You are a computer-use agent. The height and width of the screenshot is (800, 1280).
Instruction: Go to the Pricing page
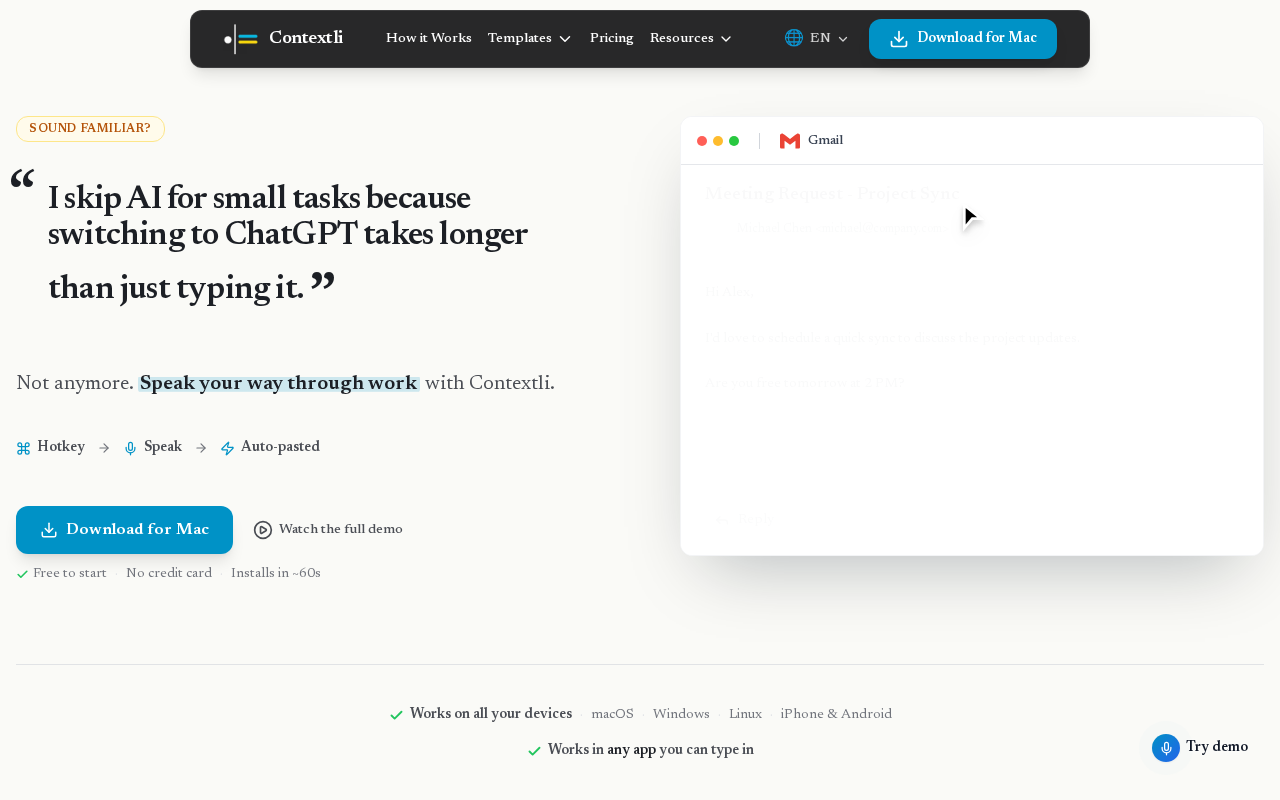(612, 38)
